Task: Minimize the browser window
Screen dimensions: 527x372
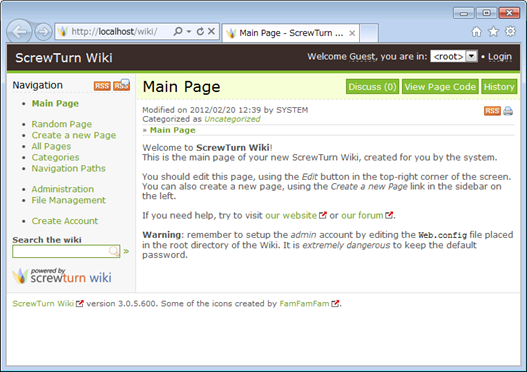Action: (464, 13)
